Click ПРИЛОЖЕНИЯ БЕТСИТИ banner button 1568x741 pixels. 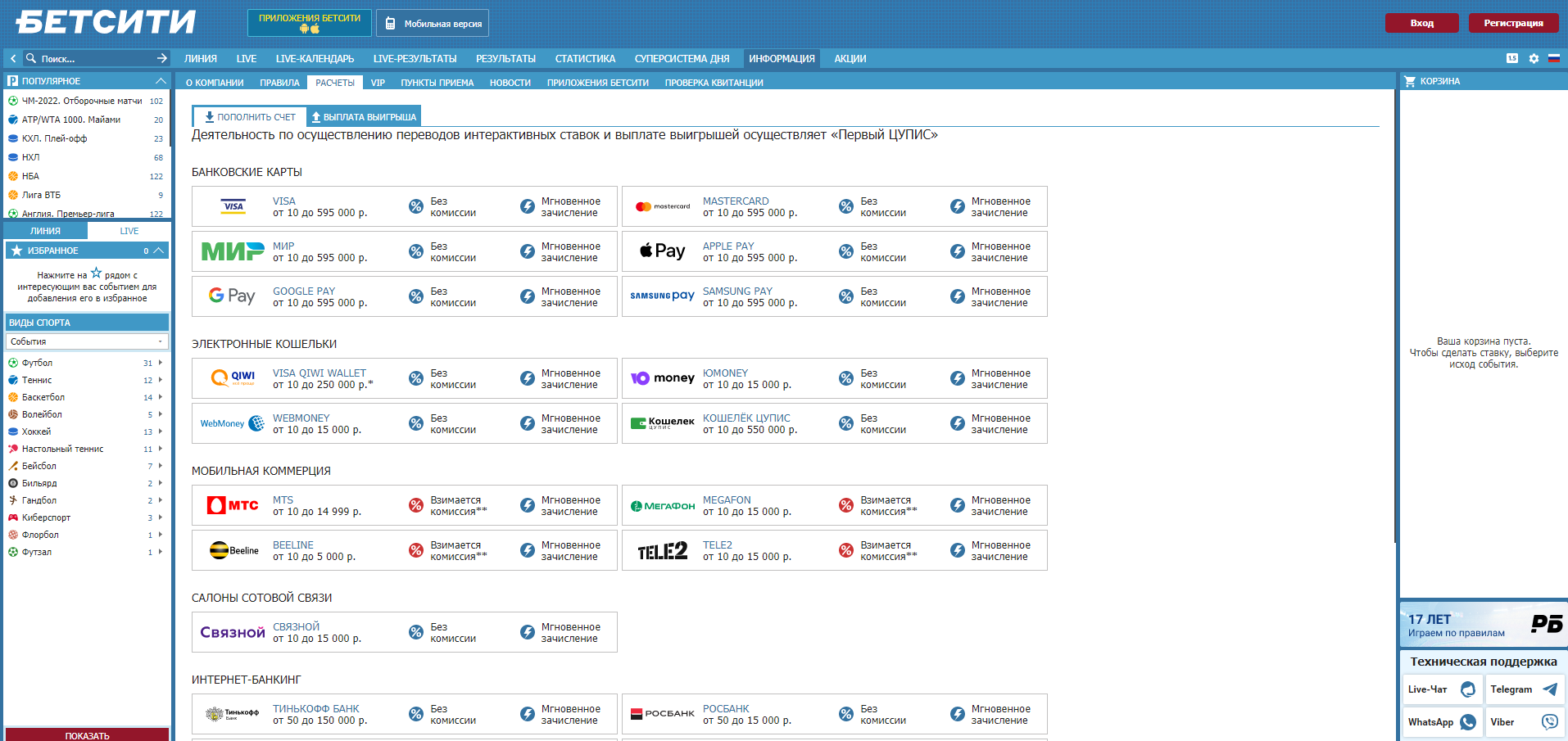[x=310, y=23]
